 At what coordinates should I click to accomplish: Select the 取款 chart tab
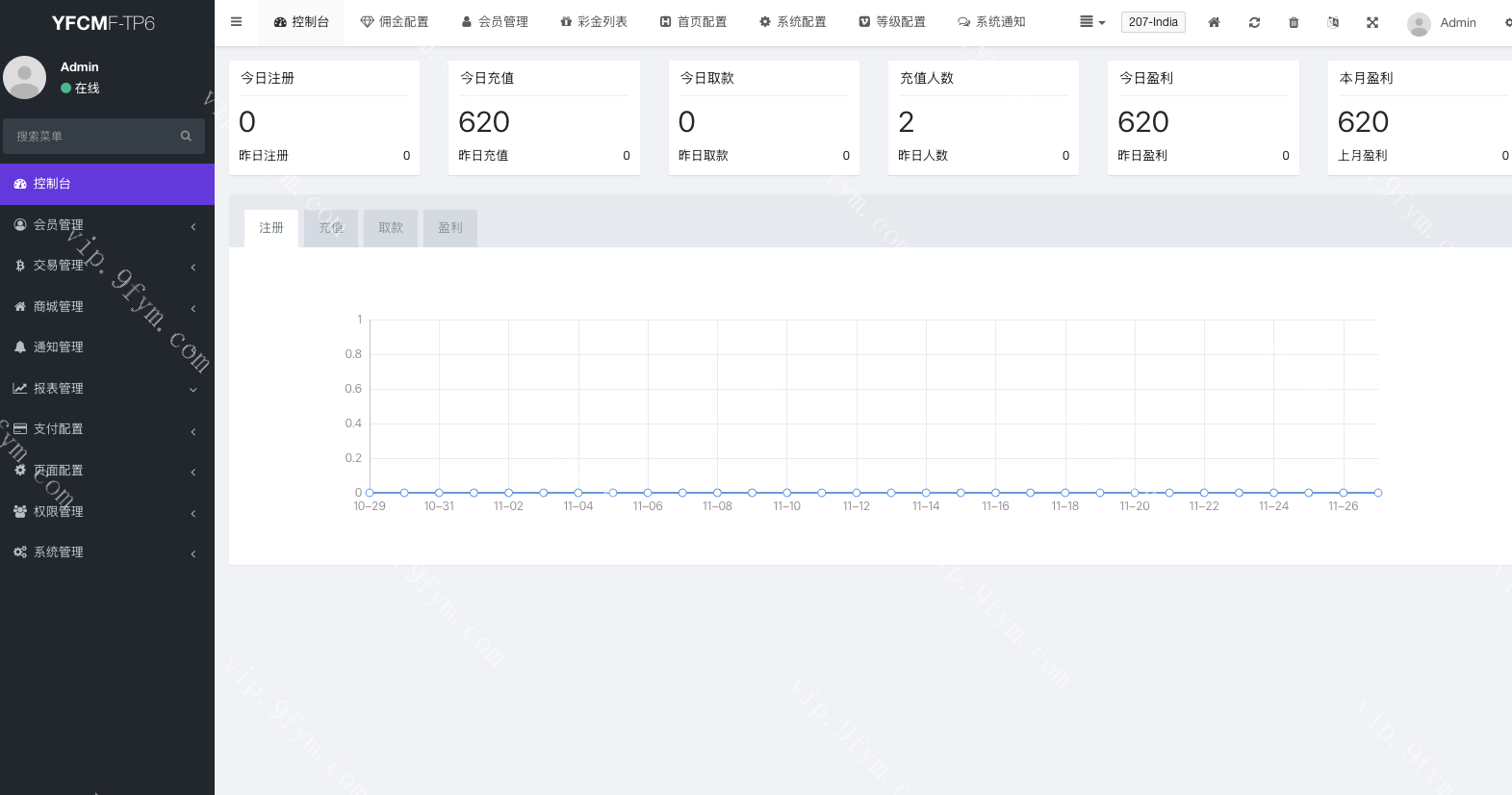pos(391,228)
